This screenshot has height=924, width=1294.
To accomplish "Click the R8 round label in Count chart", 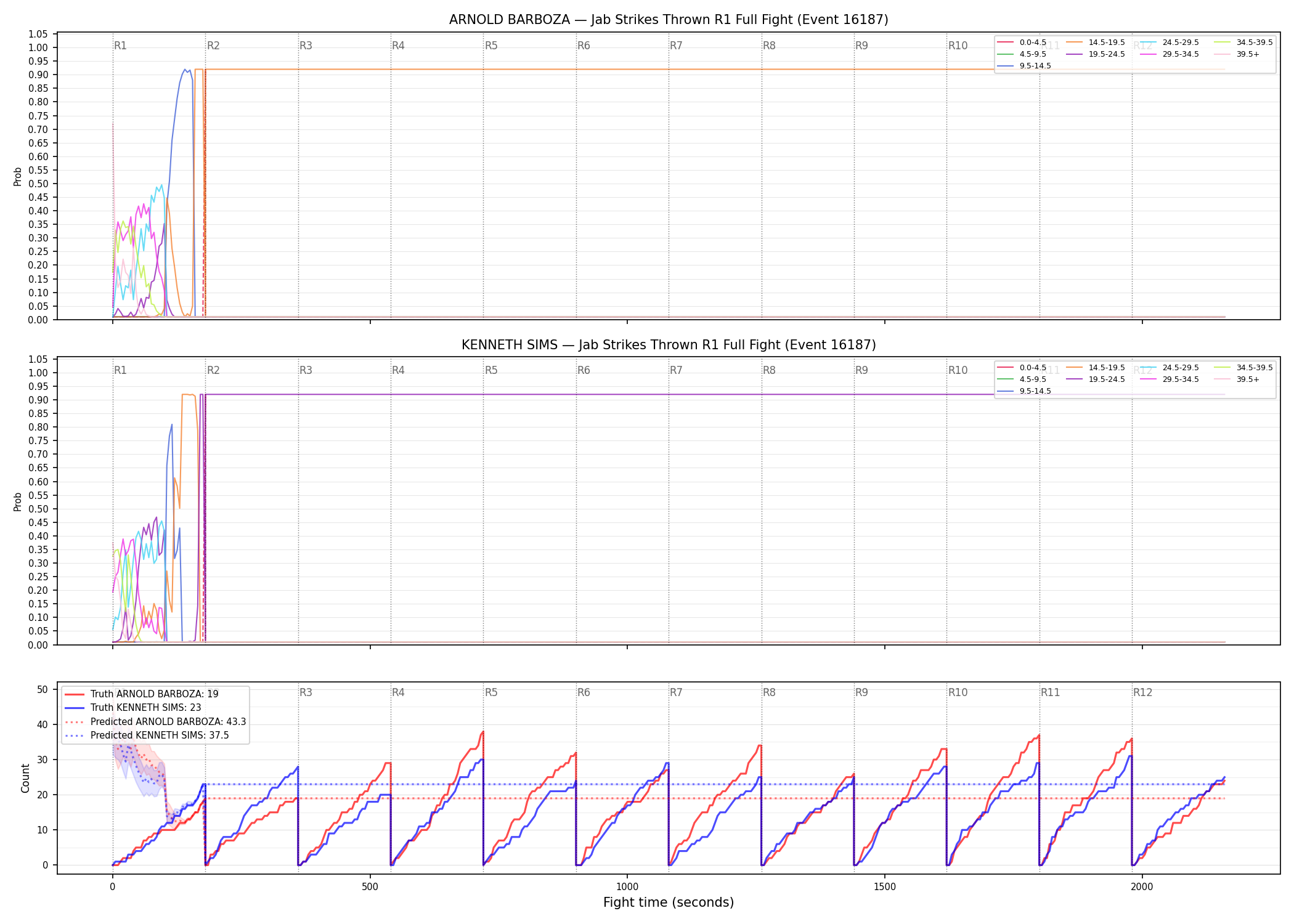I will pyautogui.click(x=769, y=692).
